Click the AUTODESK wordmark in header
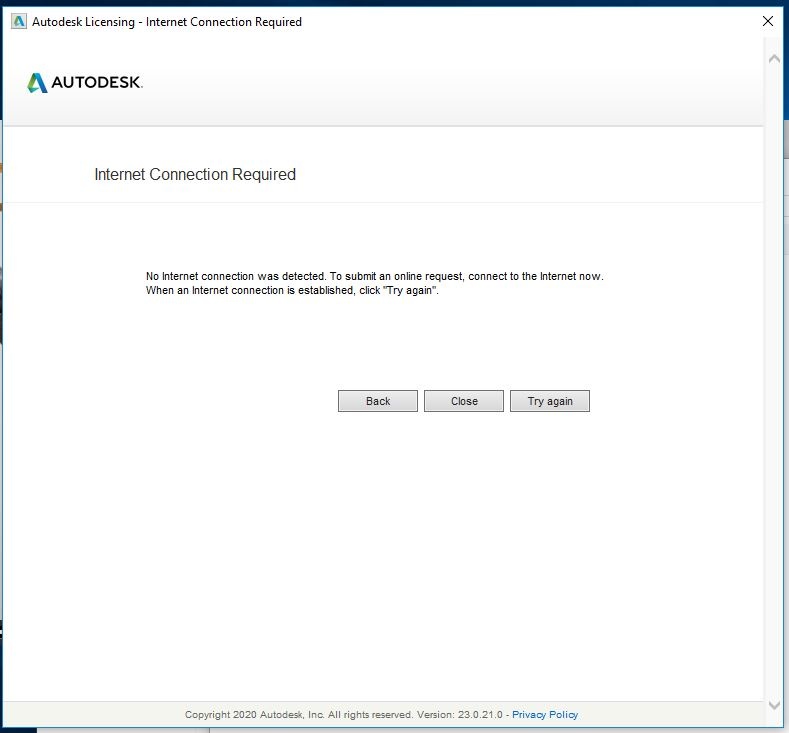789x733 pixels. click(97, 82)
